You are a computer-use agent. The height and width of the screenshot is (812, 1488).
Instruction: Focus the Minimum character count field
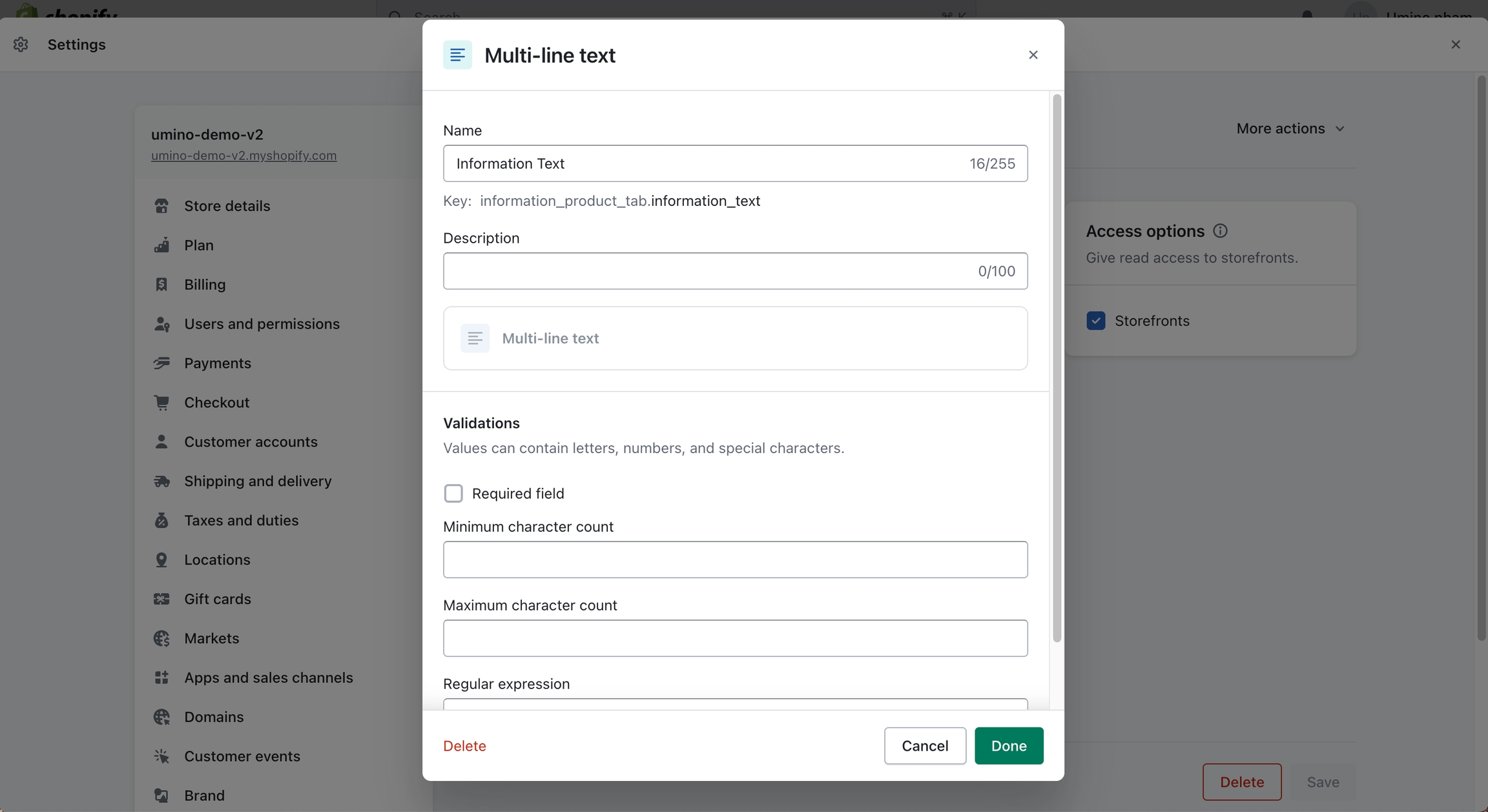point(735,560)
